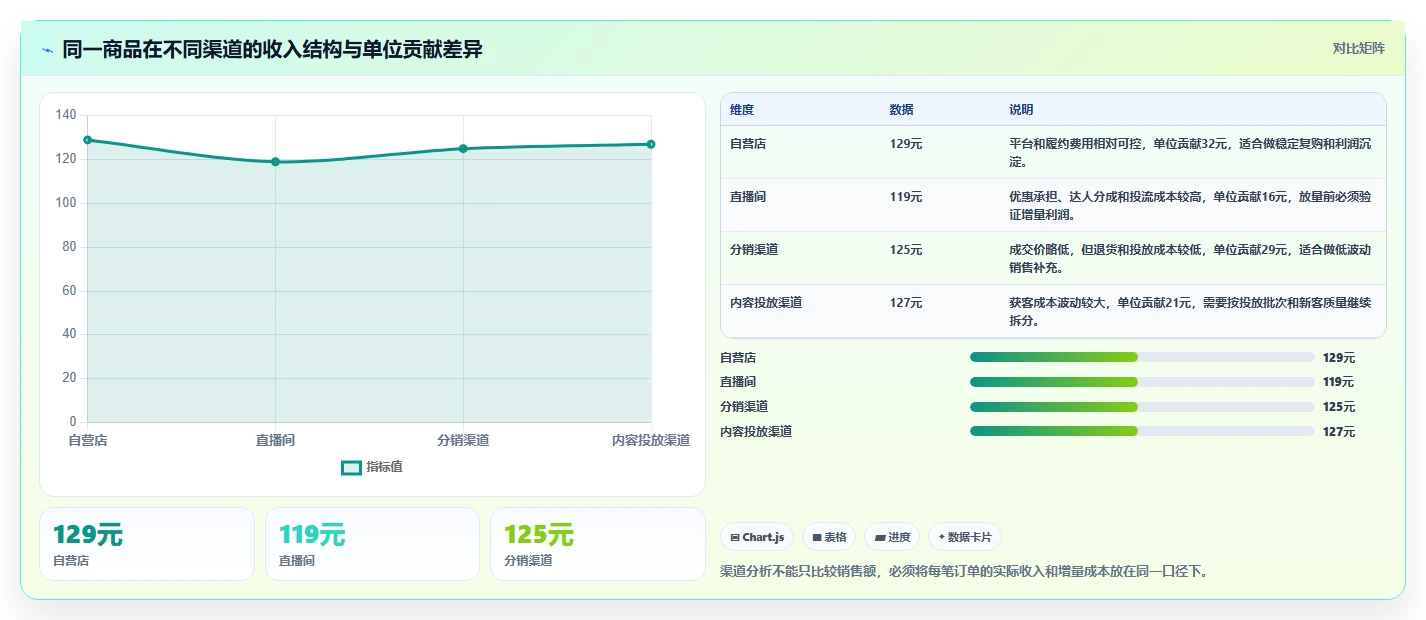Select the 表格 chip
The width and height of the screenshot is (1426, 620).
[829, 537]
